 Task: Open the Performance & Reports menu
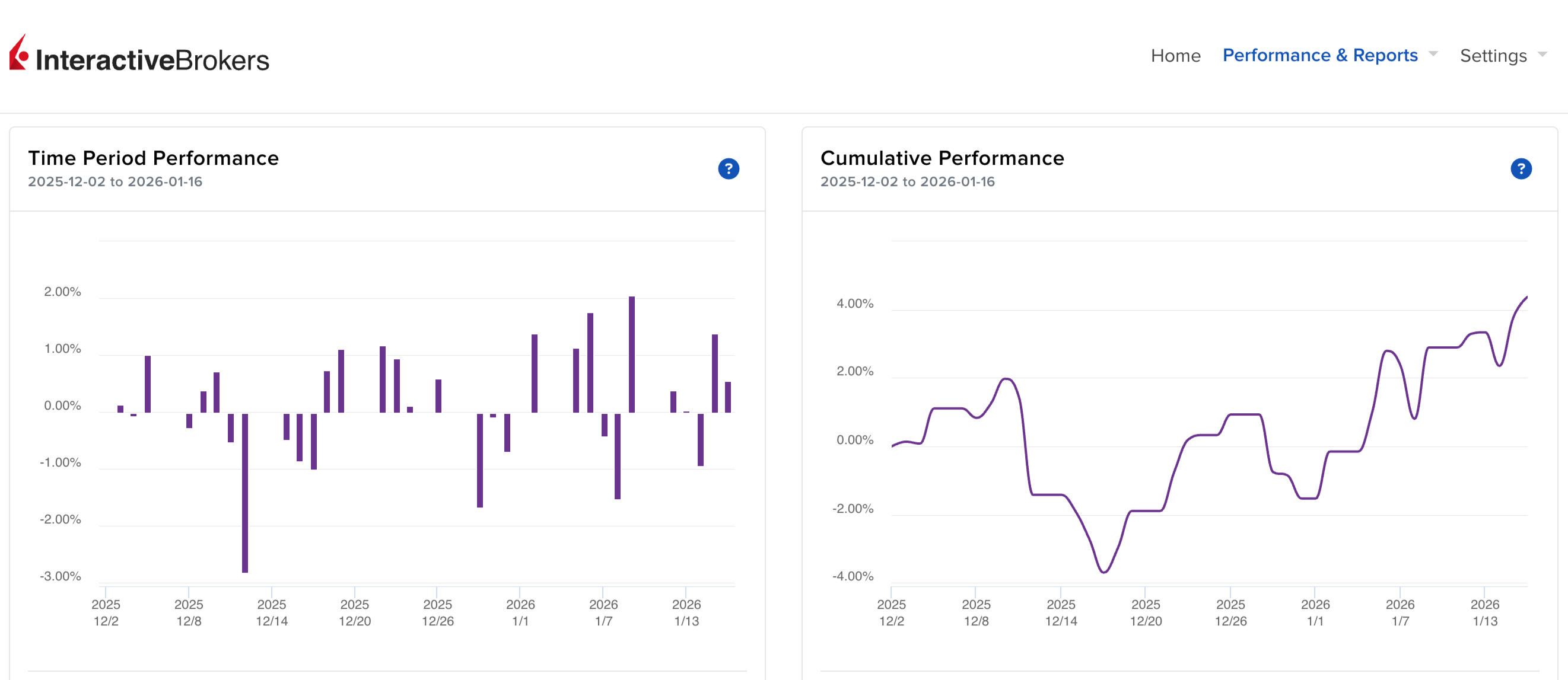click(x=1319, y=55)
